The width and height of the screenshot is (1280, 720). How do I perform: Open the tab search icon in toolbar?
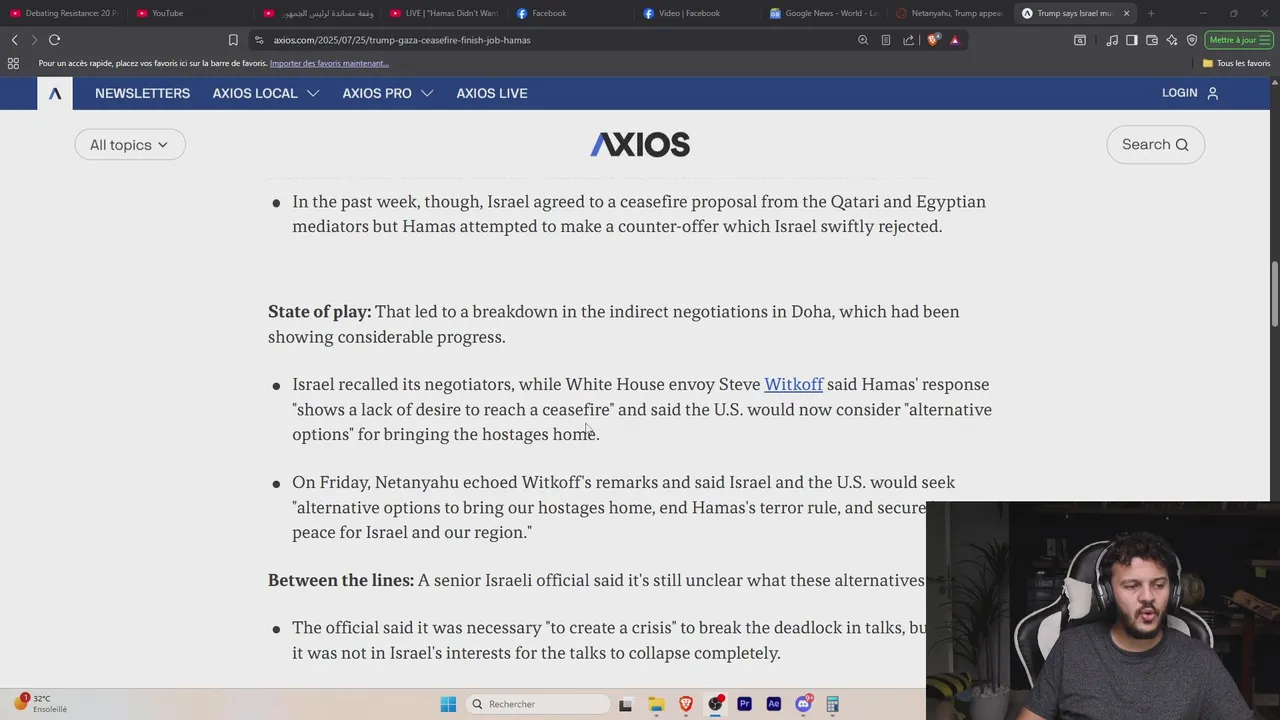coord(1080,40)
